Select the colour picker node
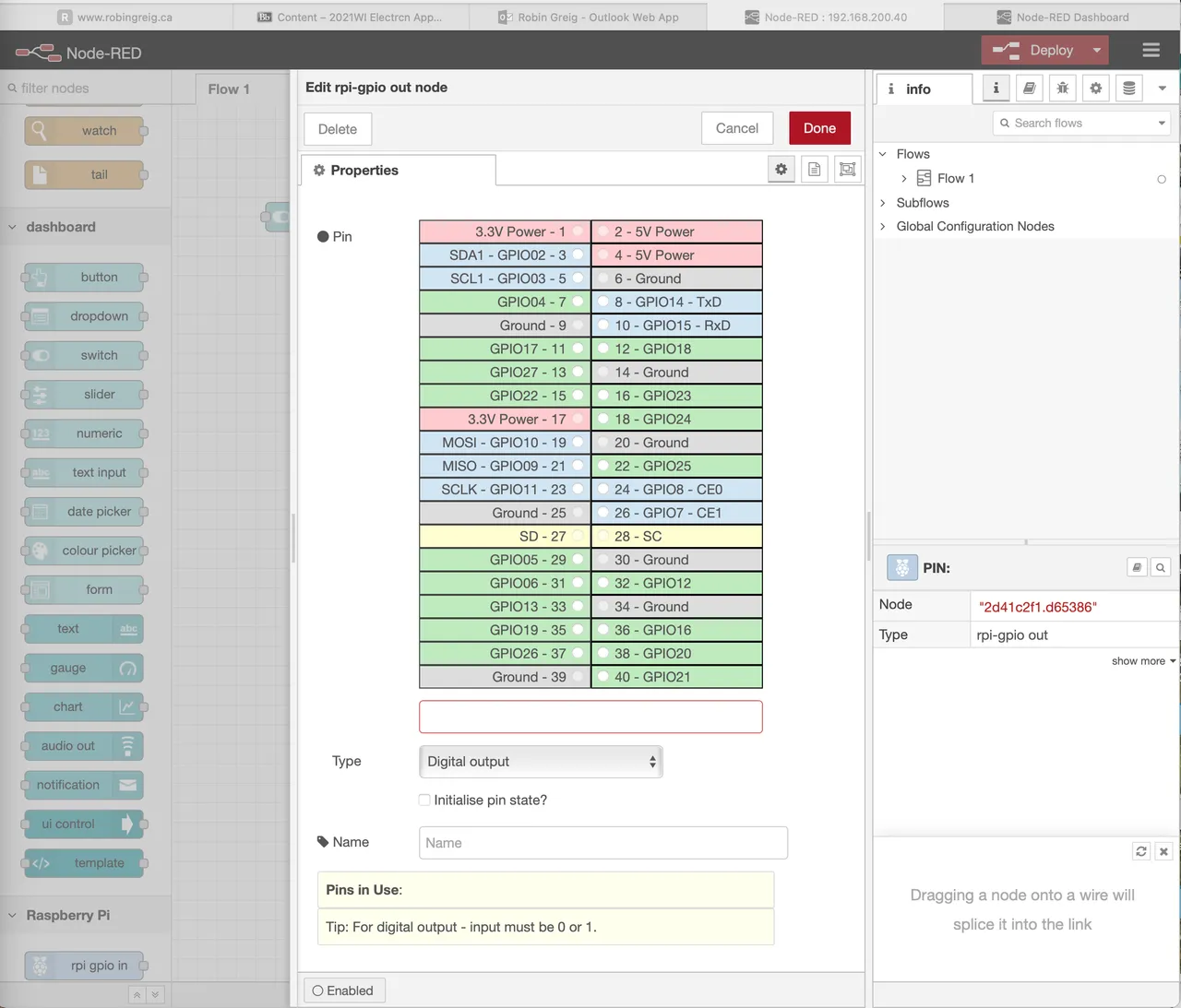Viewport: 1181px width, 1008px height. point(84,551)
